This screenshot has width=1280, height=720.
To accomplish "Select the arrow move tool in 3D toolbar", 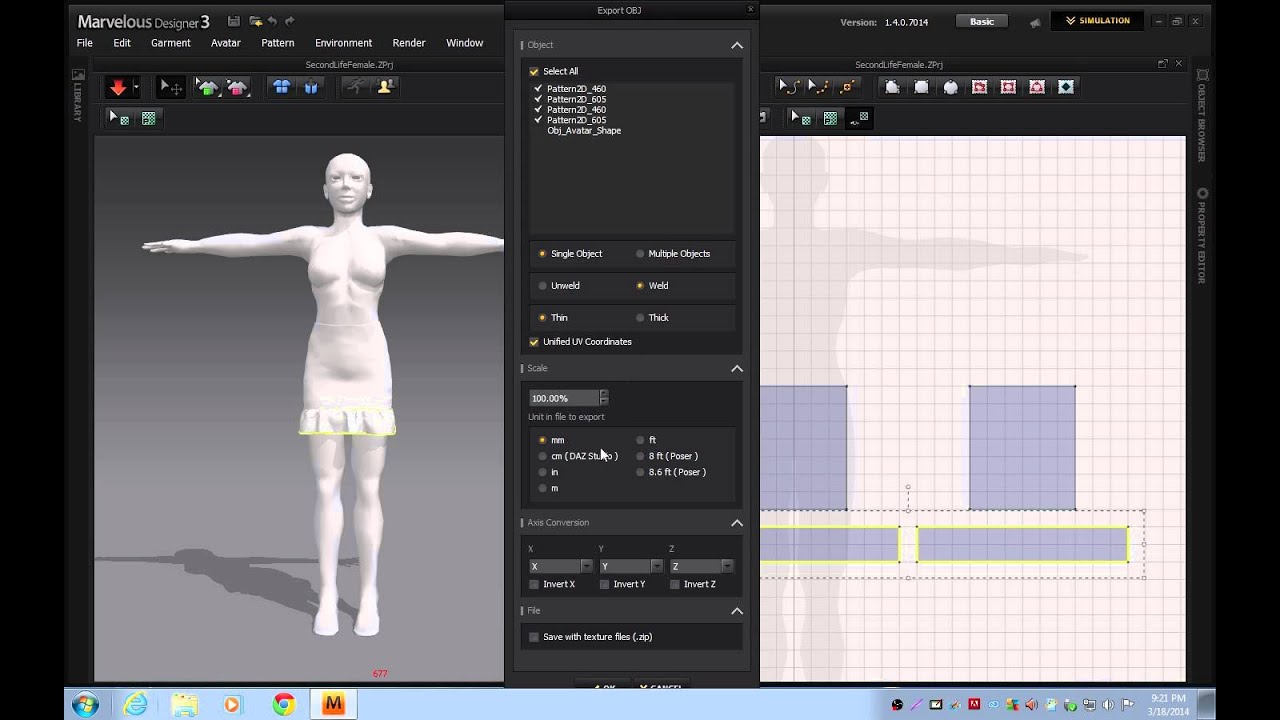I will pos(171,88).
